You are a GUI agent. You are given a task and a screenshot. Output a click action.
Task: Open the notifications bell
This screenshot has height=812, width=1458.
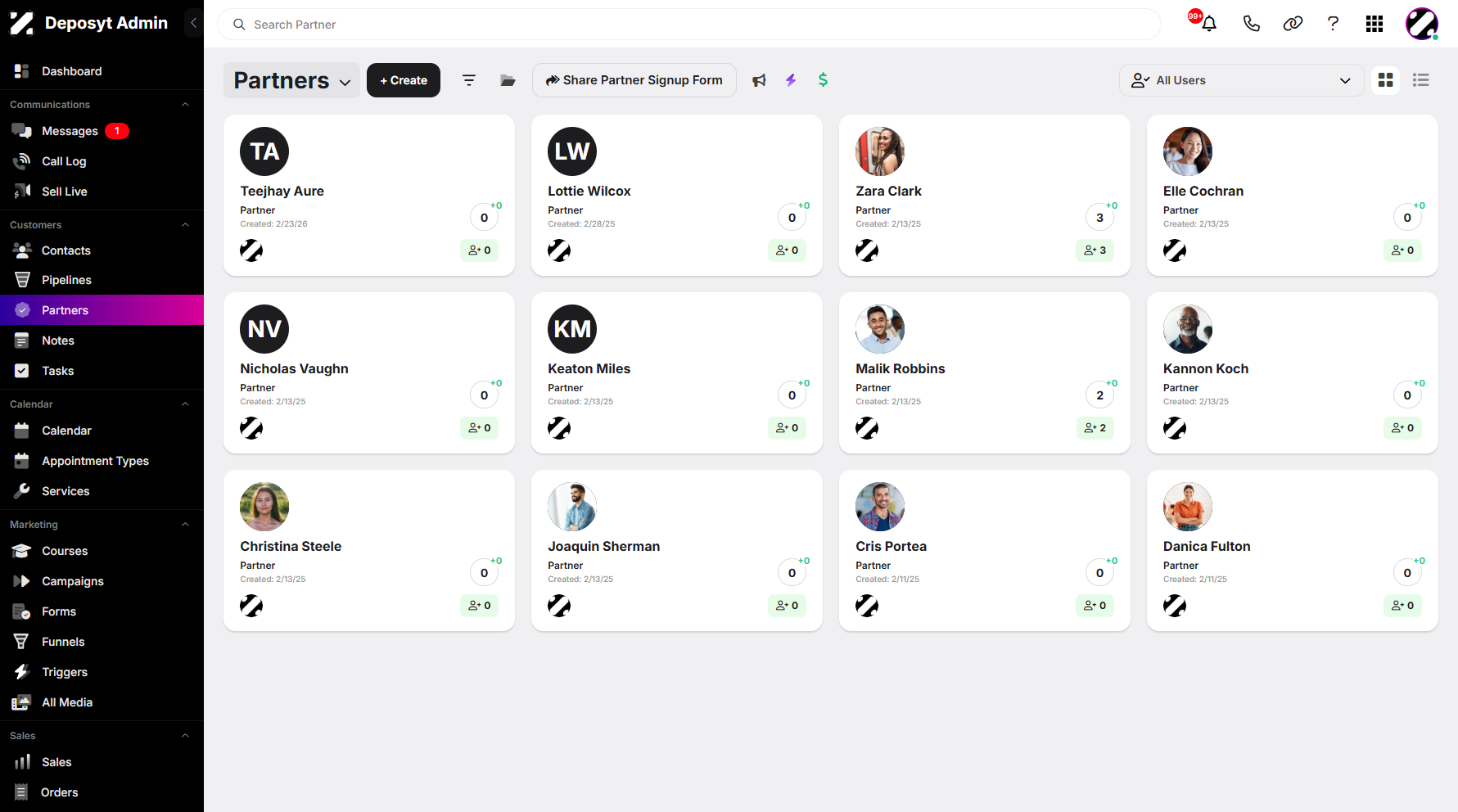(1208, 24)
